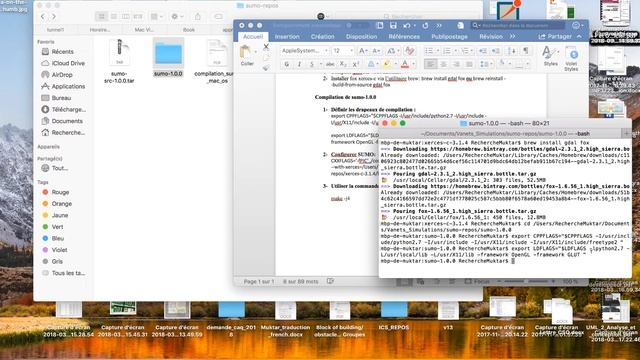Center text alignment in Word
The image size is (640, 360).
click(443, 64)
